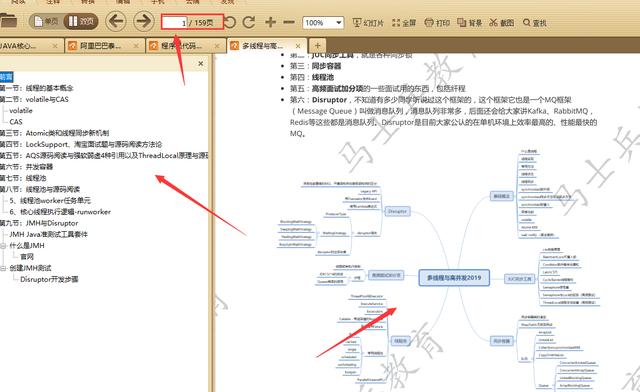
Task: Open bookmark 第一节：线程的基本概念
Action: click(x=37, y=88)
